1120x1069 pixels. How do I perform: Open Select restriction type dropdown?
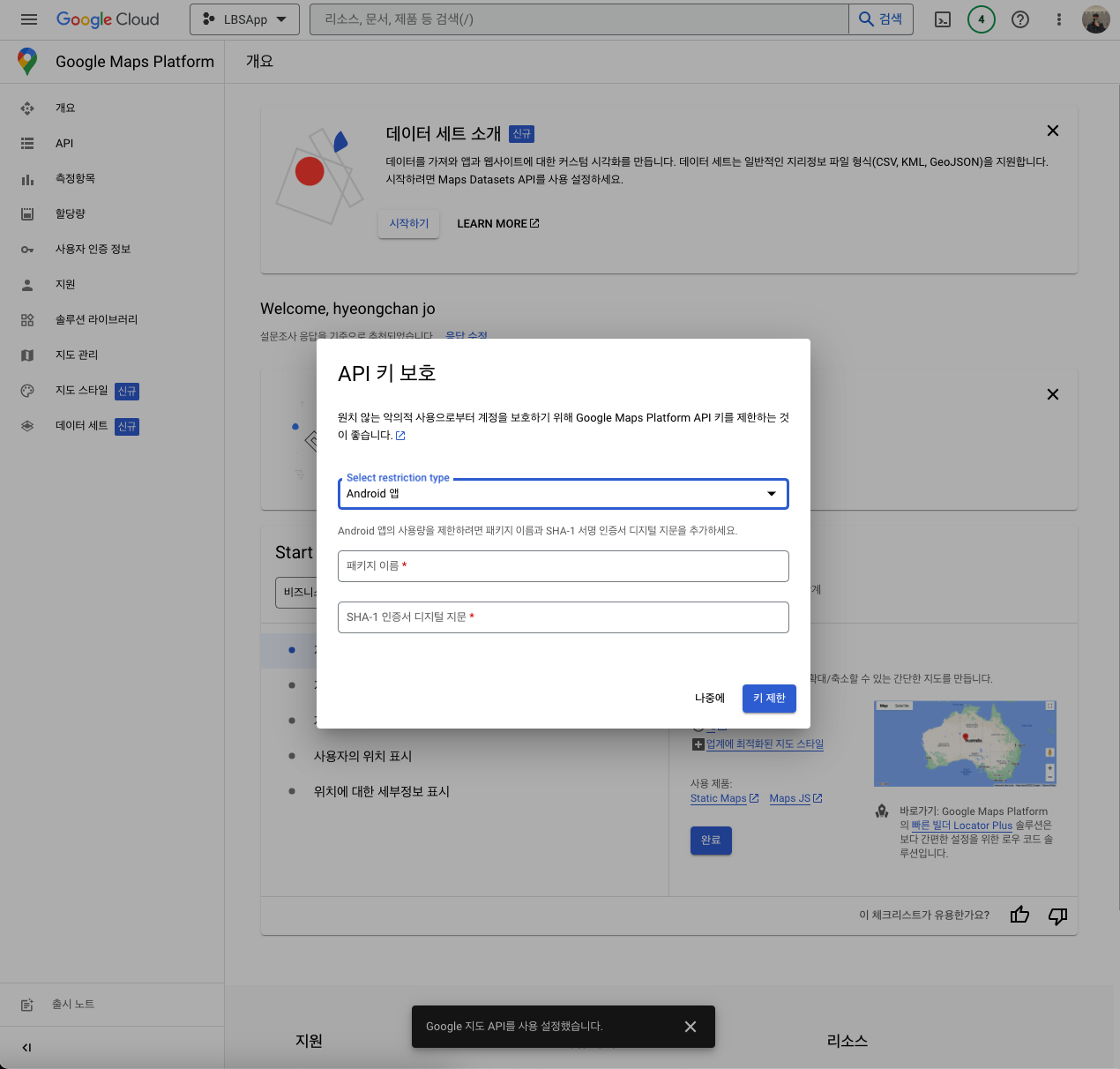564,494
